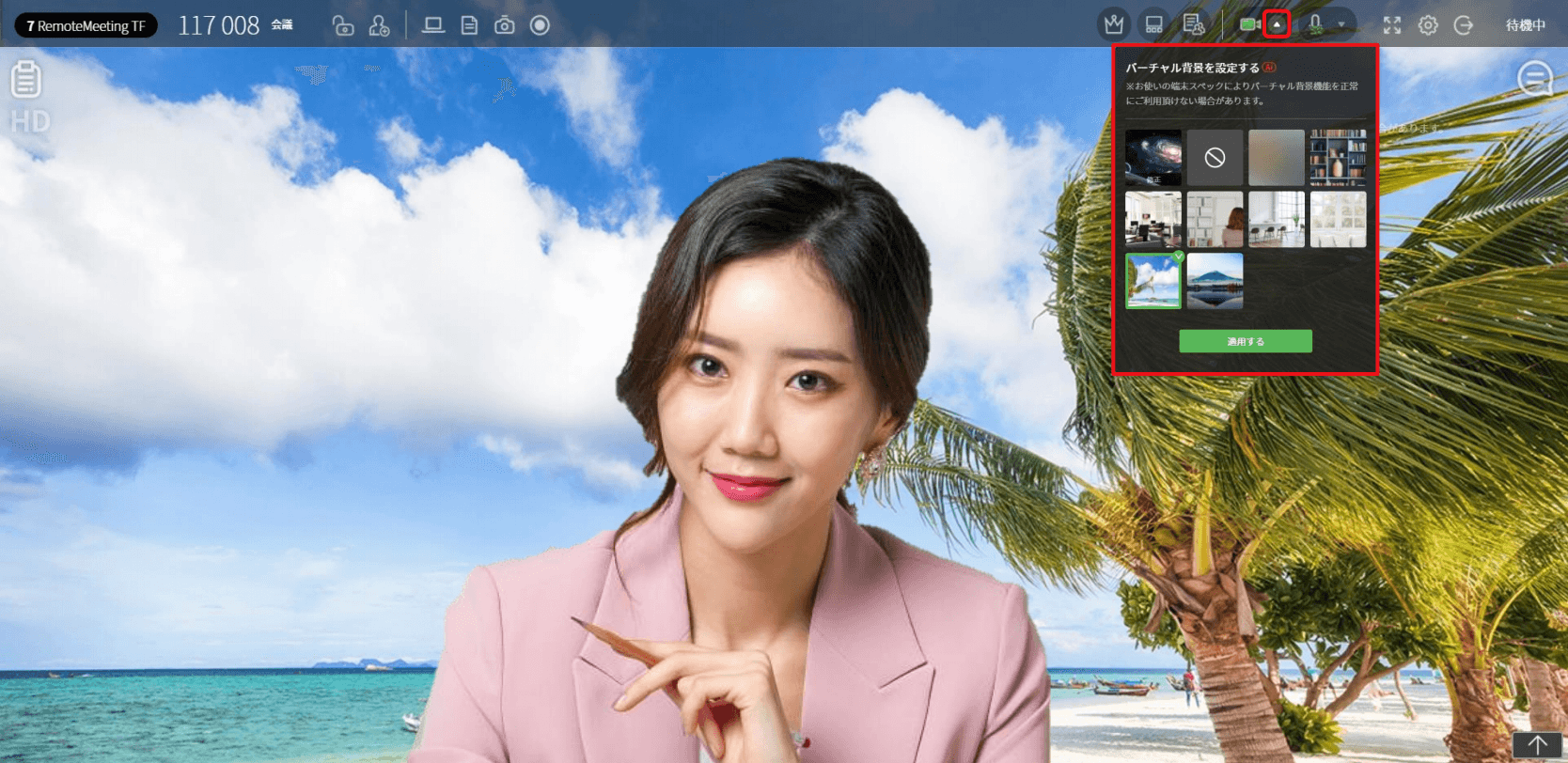Select the blurred background option
This screenshot has height=763, width=1568.
[x=1276, y=158]
